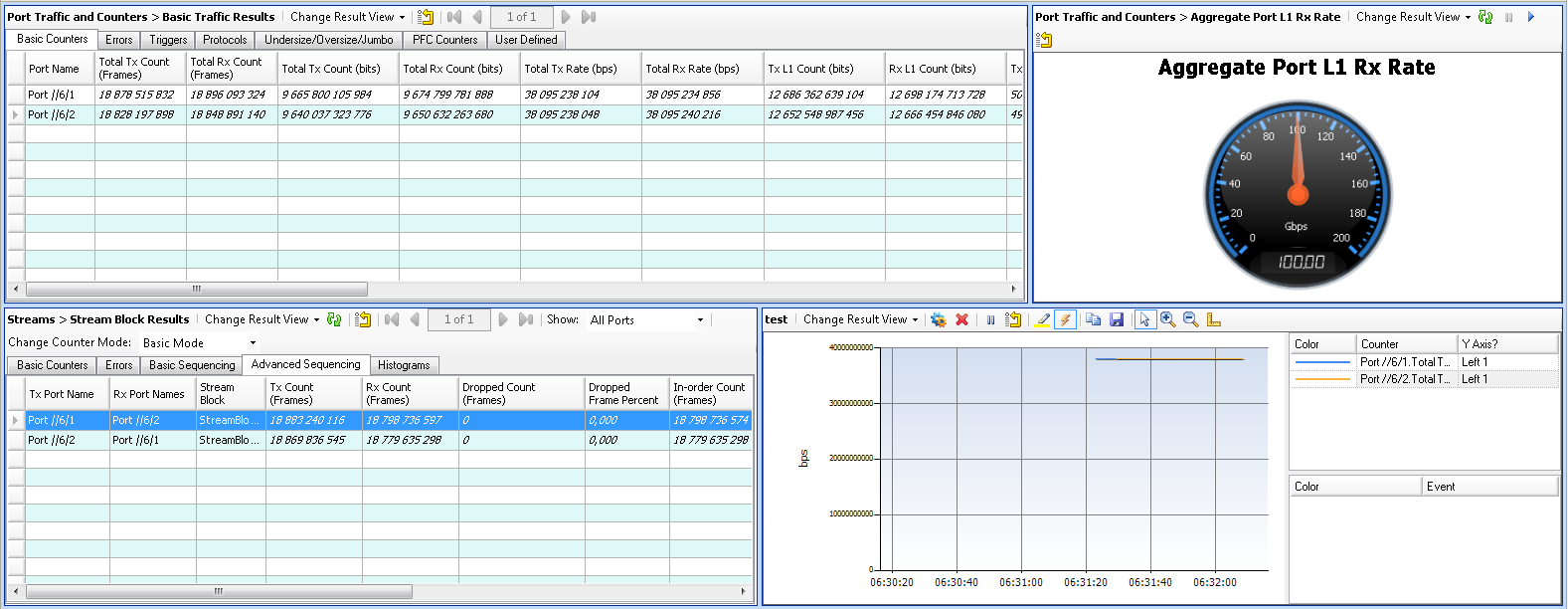Select Basic Counters tab in Stream Block Results
This screenshot has width=1568, height=609.
pos(52,365)
